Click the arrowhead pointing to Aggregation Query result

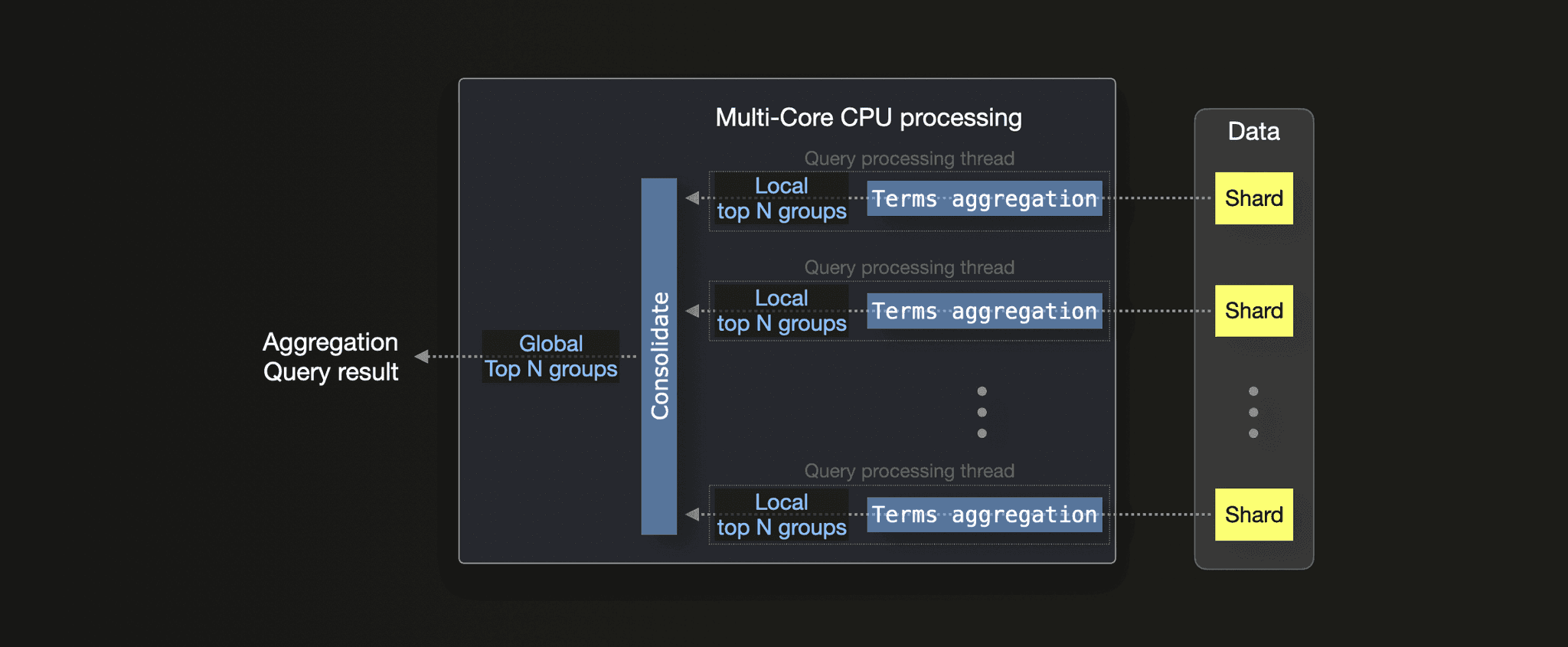click(x=421, y=356)
